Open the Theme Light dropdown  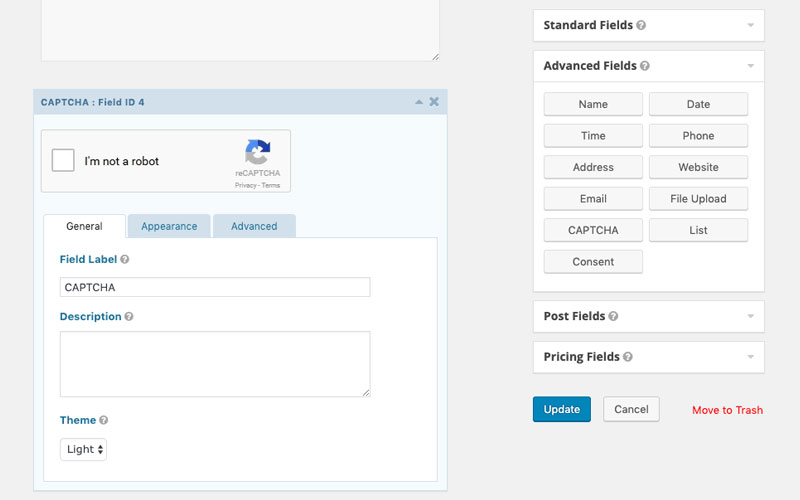coord(83,450)
